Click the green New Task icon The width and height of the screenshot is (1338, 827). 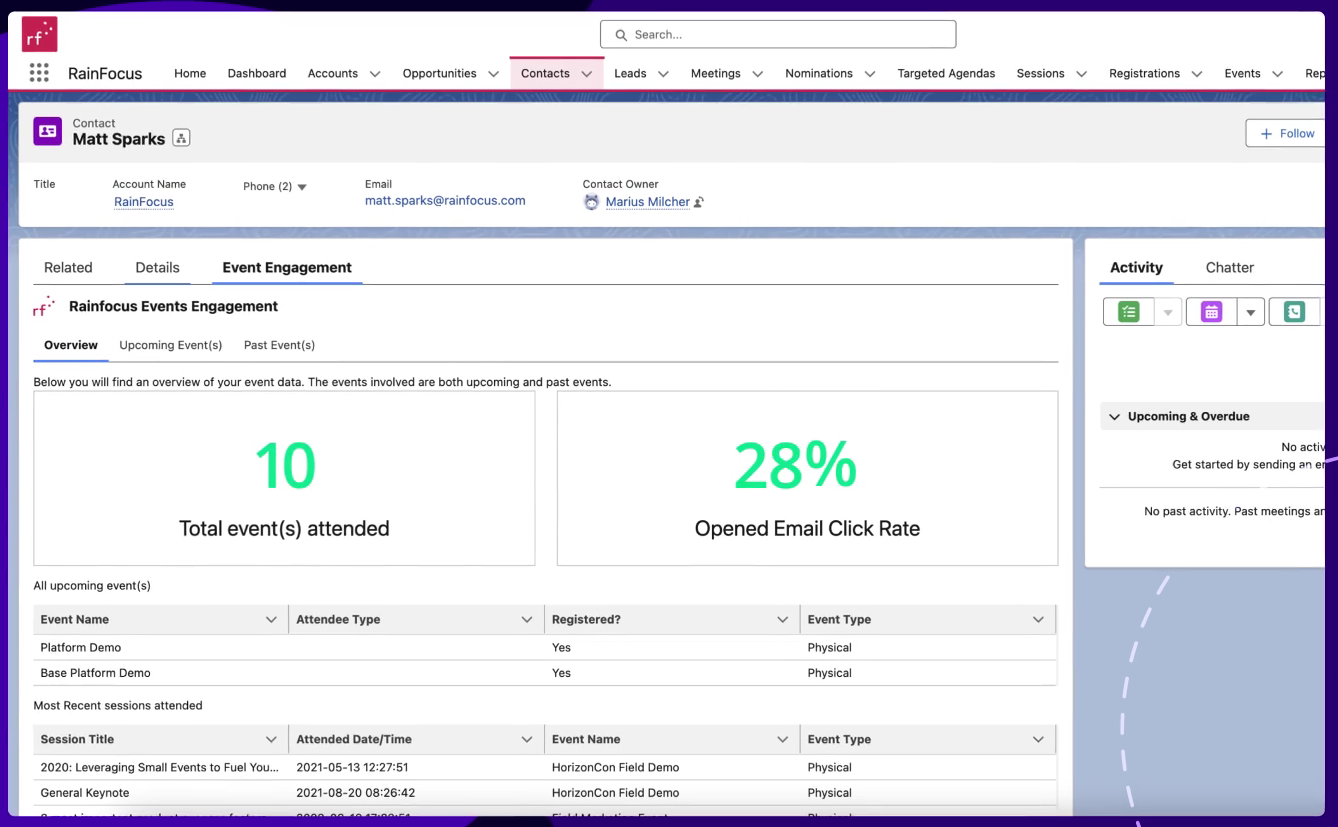pyautogui.click(x=1129, y=312)
